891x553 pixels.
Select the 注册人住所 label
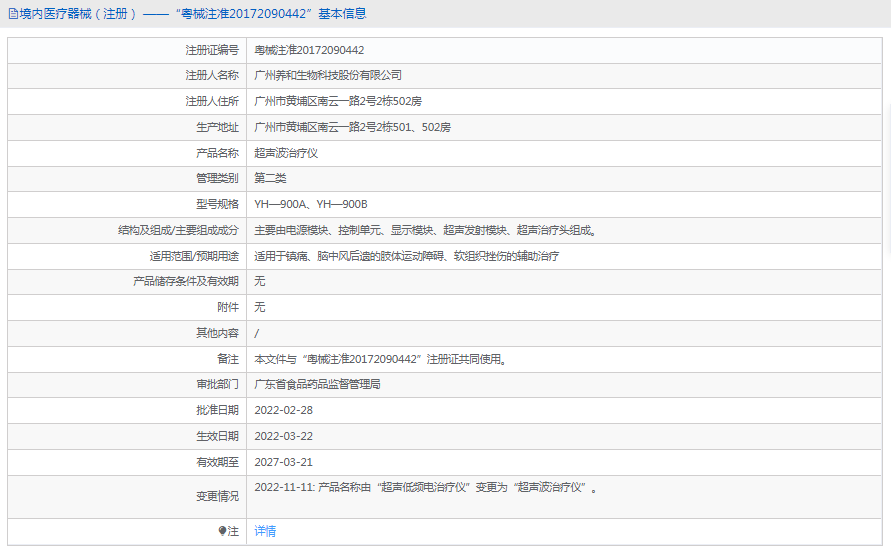212,101
